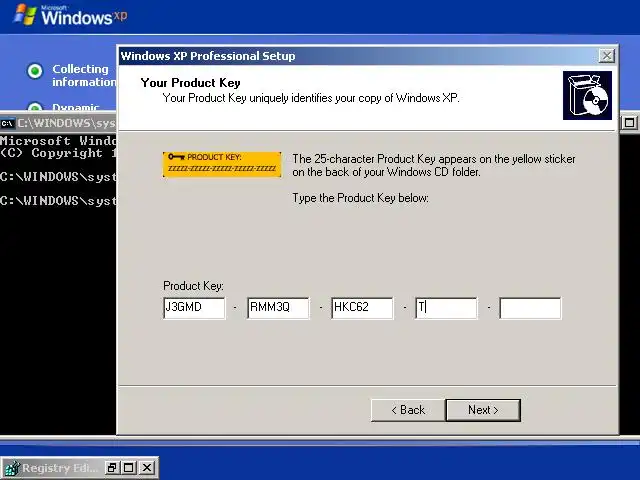Image resolution: width=640 pixels, height=480 pixels.
Task: Click the Back button in Setup
Action: (x=408, y=410)
